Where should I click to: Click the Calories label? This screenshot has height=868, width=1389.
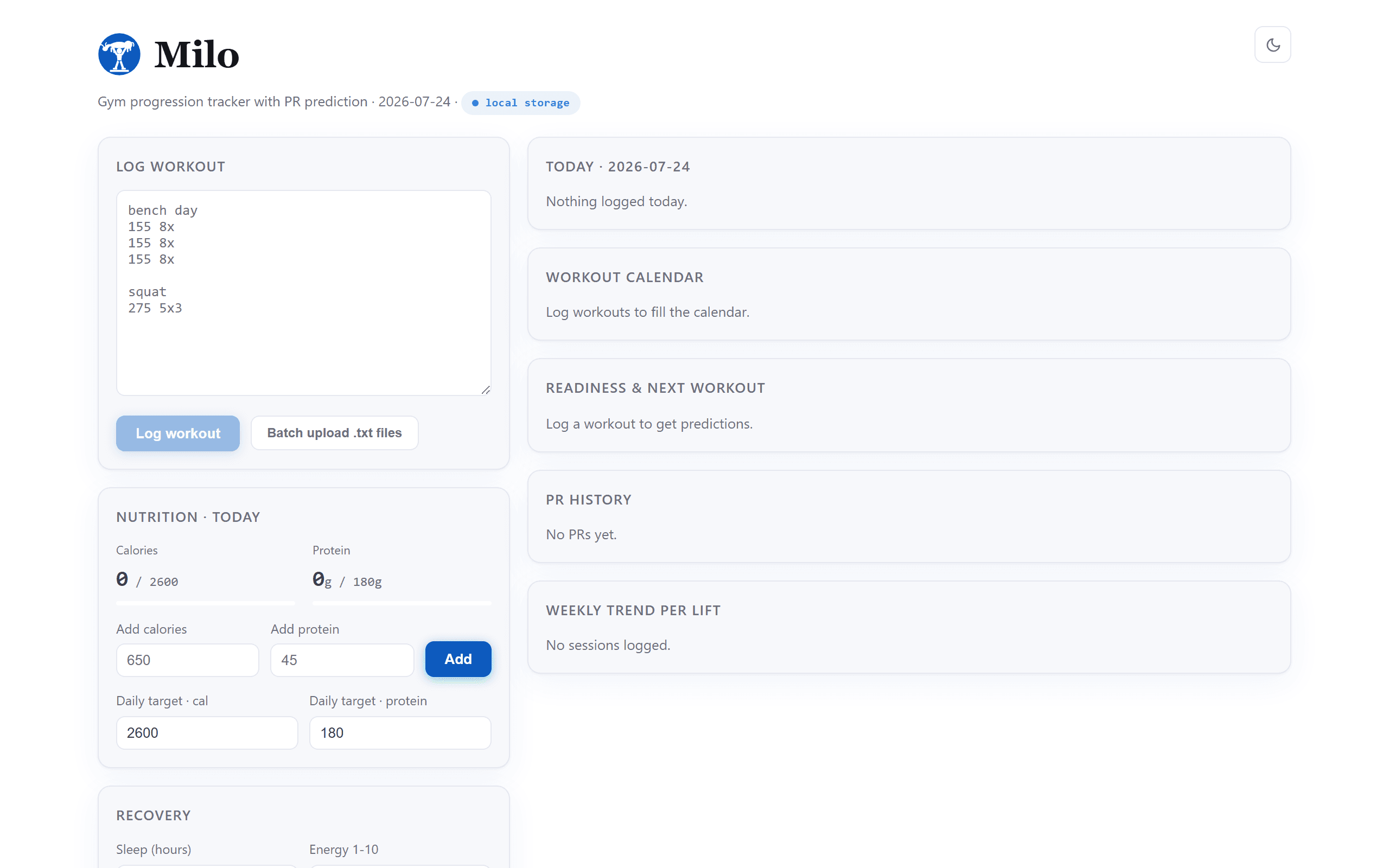coord(137,550)
